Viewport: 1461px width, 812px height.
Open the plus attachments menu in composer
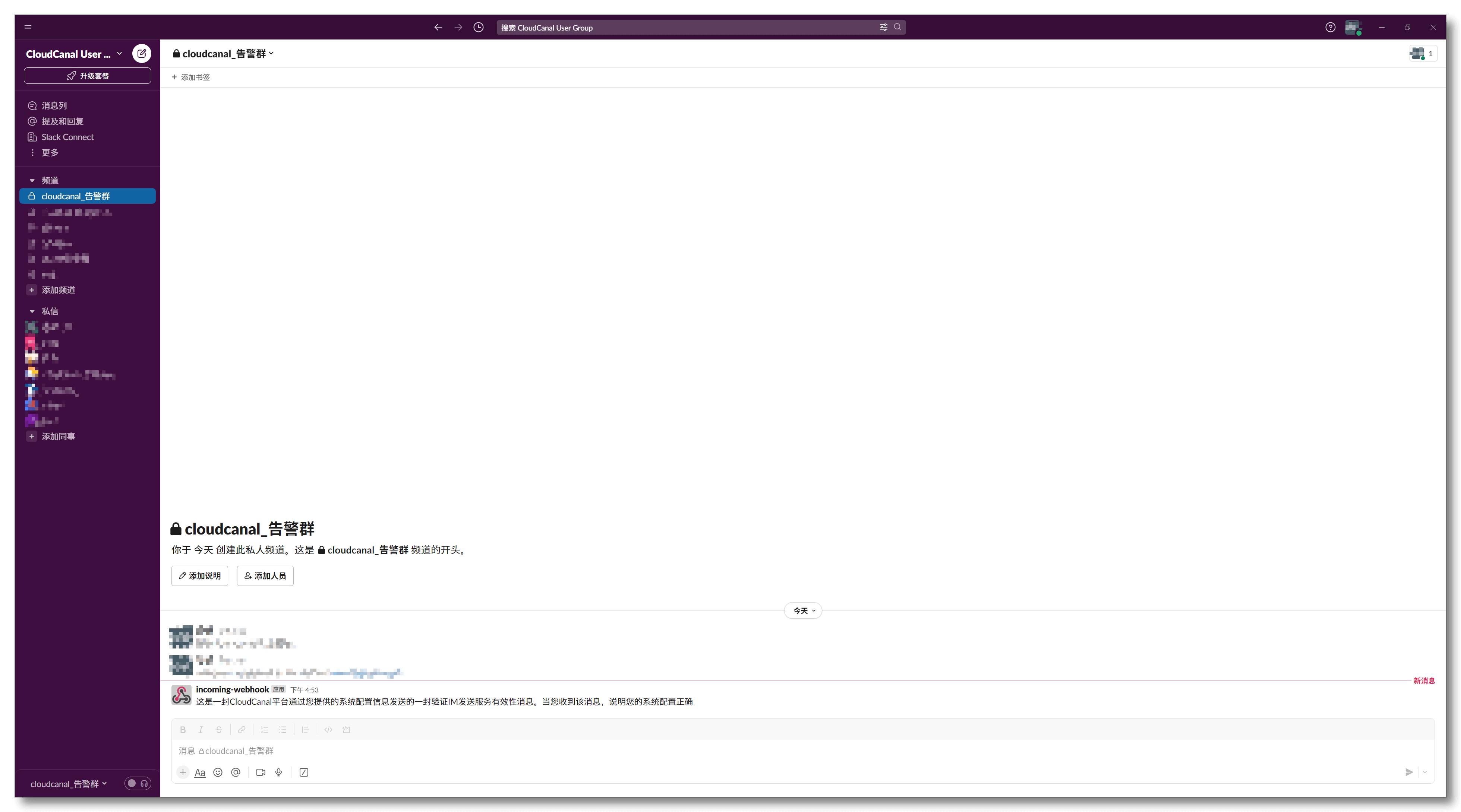tap(183, 773)
